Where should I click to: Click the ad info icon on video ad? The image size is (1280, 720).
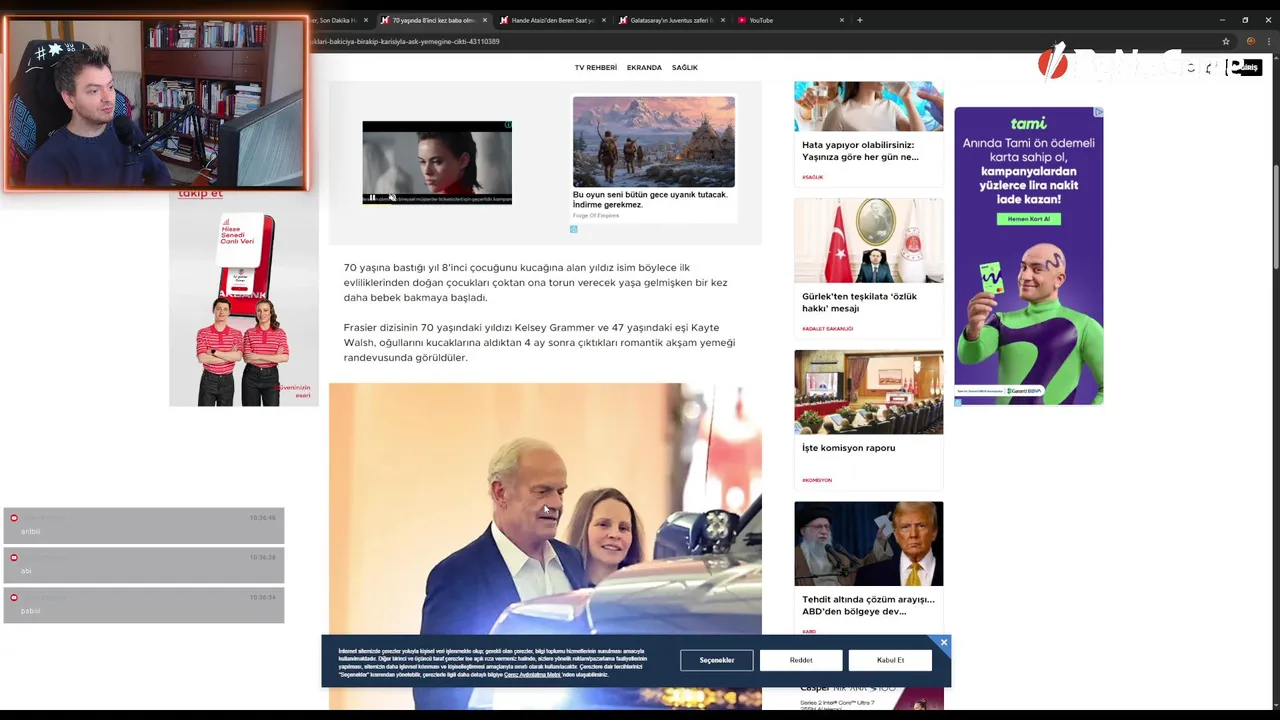(508, 125)
